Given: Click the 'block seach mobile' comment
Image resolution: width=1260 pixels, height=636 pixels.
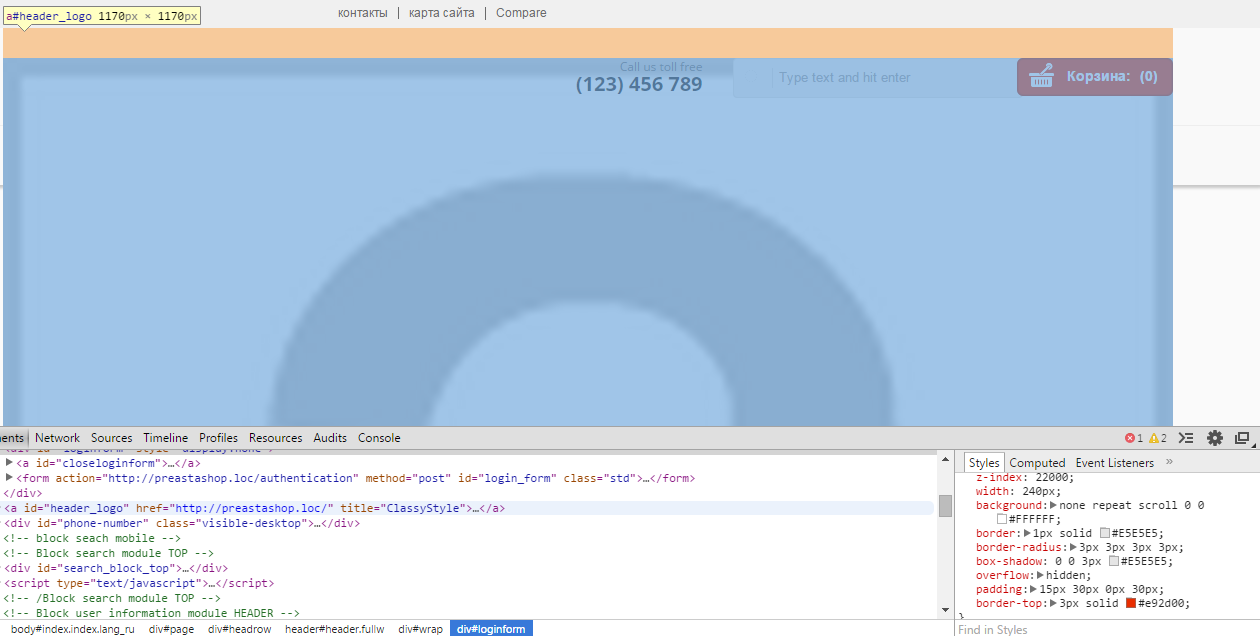Looking at the screenshot, I should tap(93, 538).
